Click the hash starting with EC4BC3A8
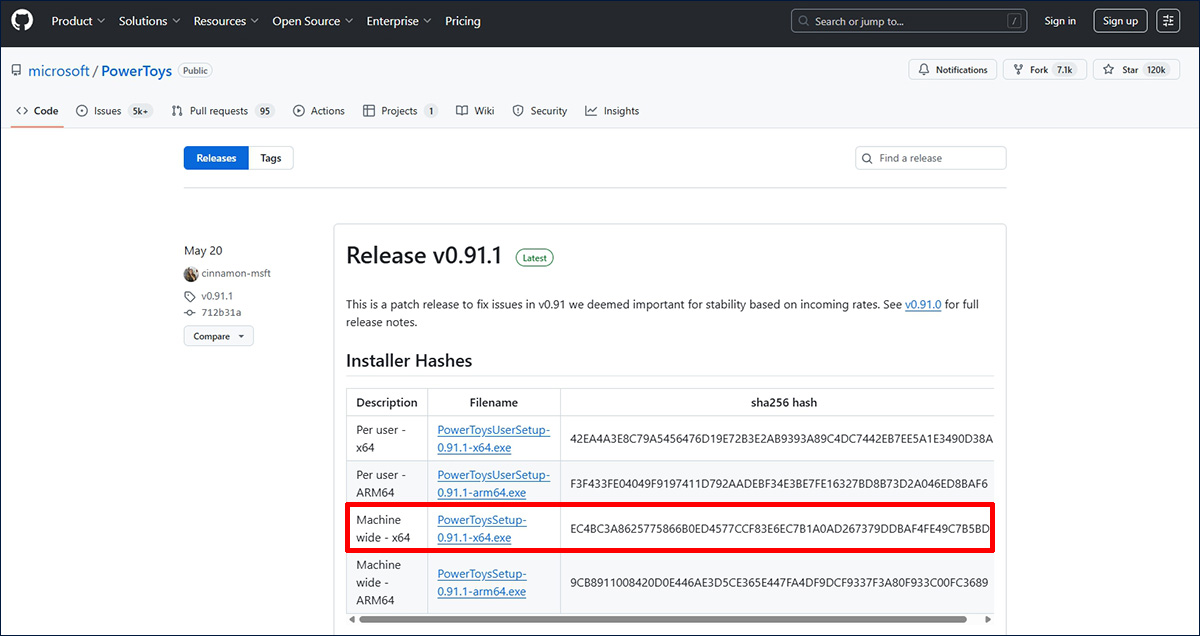 coord(780,529)
